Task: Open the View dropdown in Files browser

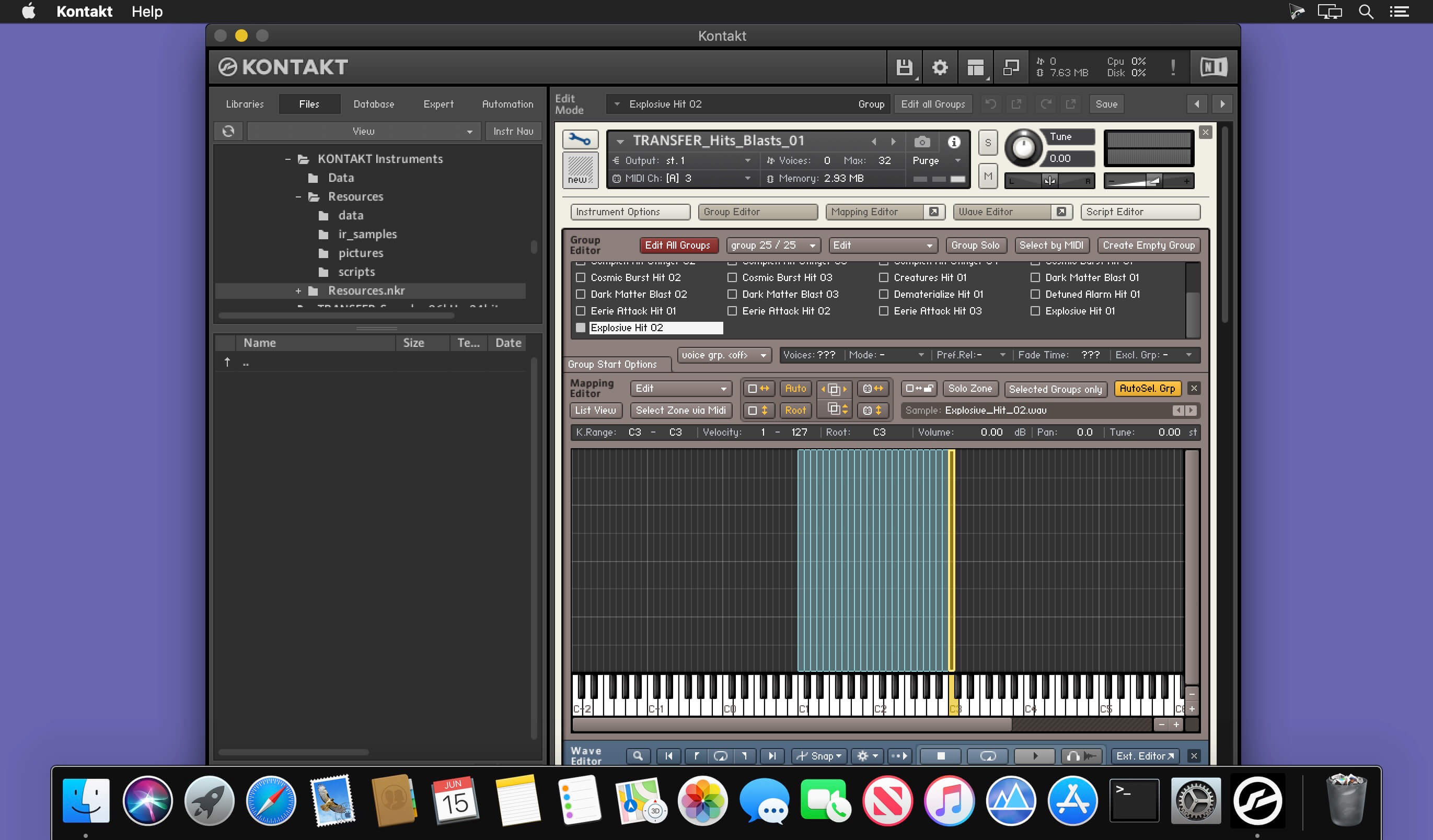Action: pyautogui.click(x=364, y=131)
